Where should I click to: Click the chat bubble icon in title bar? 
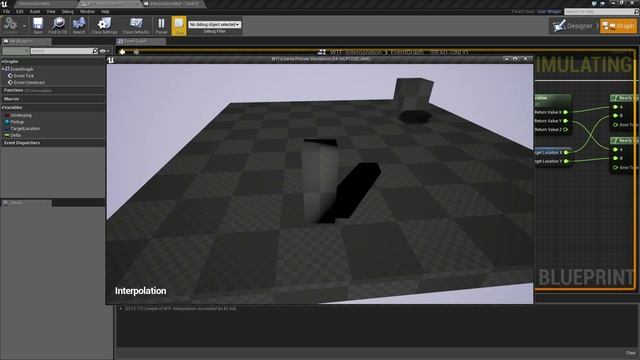(x=594, y=3)
